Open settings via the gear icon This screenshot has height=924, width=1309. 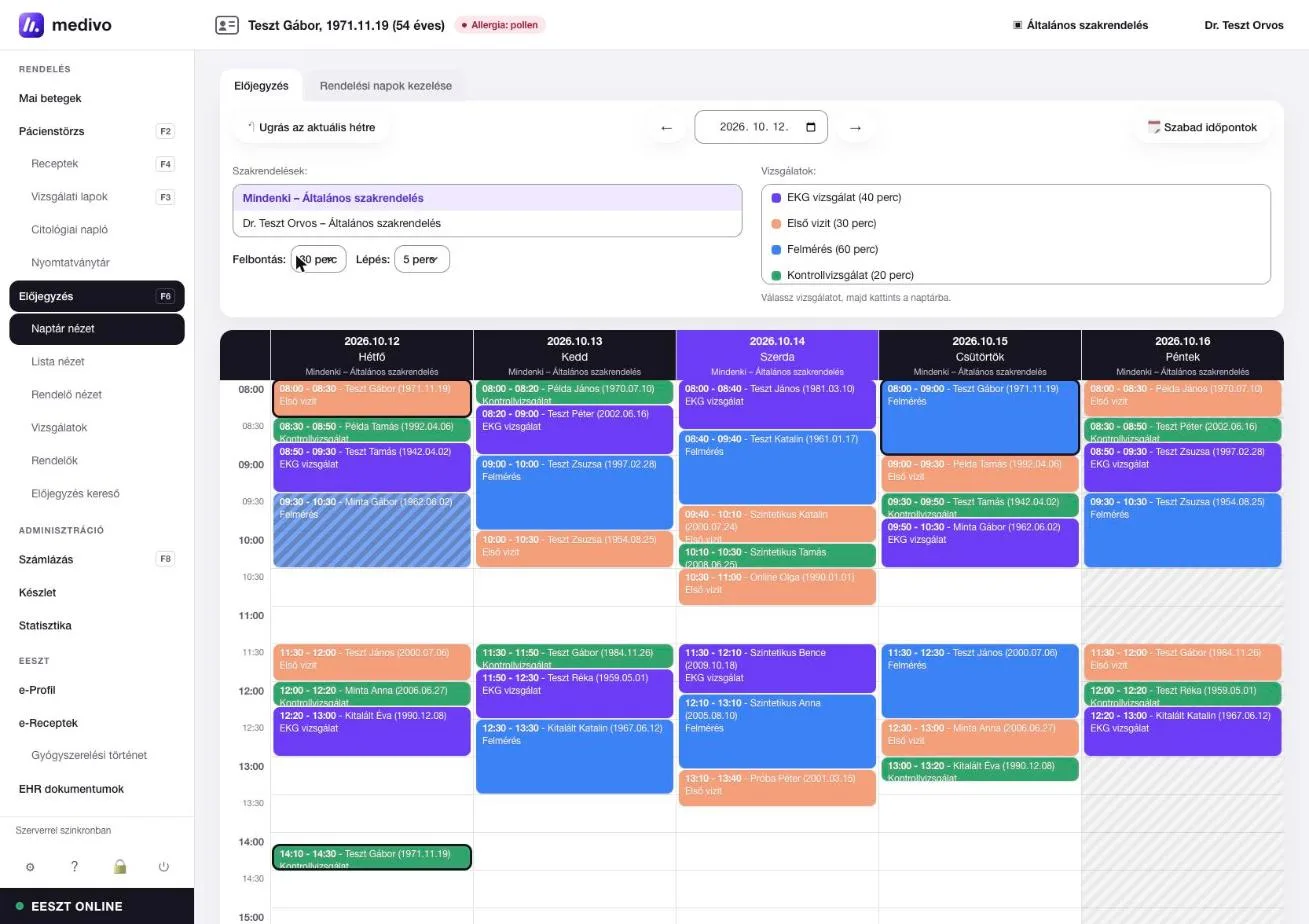tap(30, 867)
